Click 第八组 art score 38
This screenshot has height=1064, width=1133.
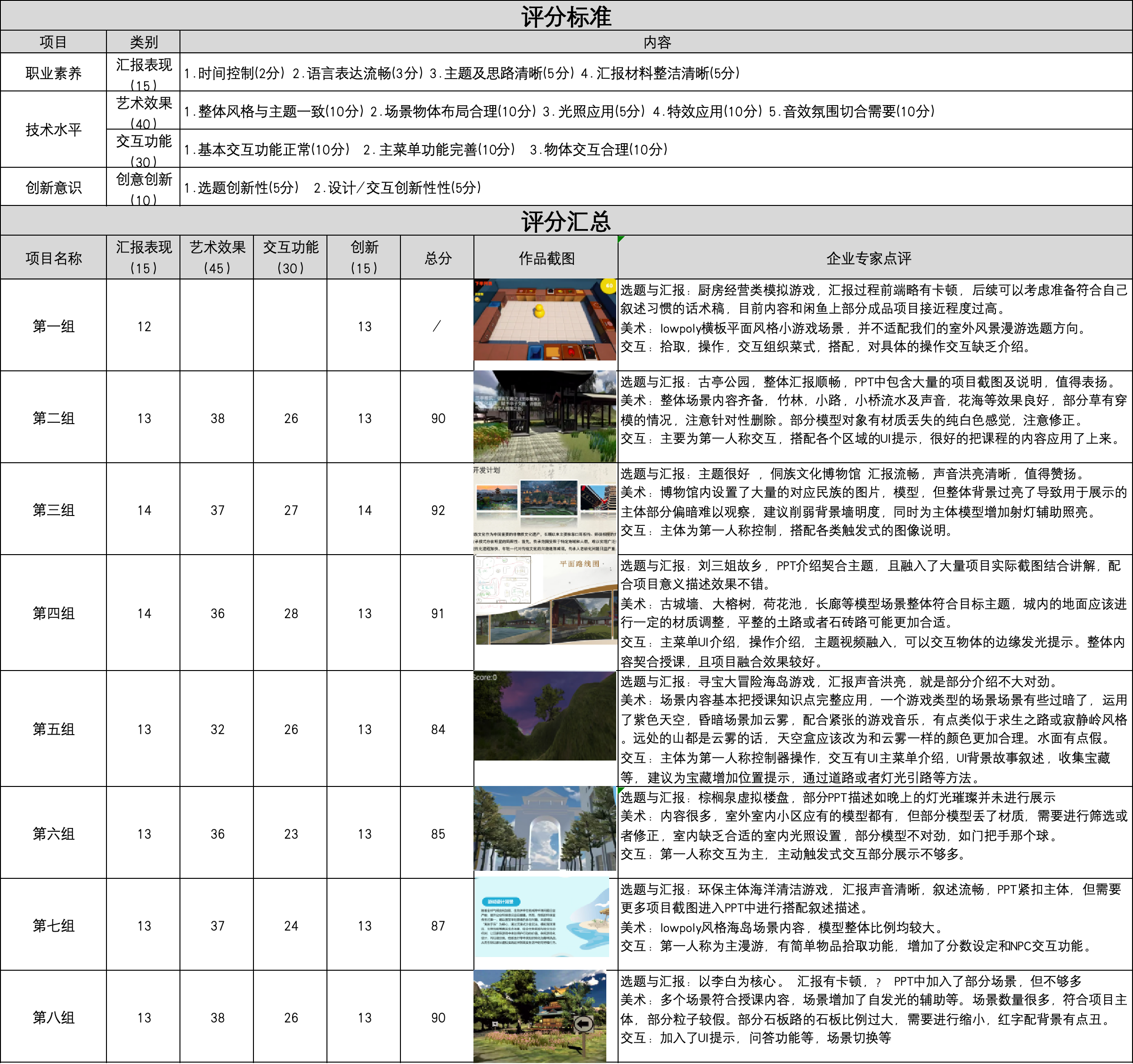click(x=217, y=1016)
